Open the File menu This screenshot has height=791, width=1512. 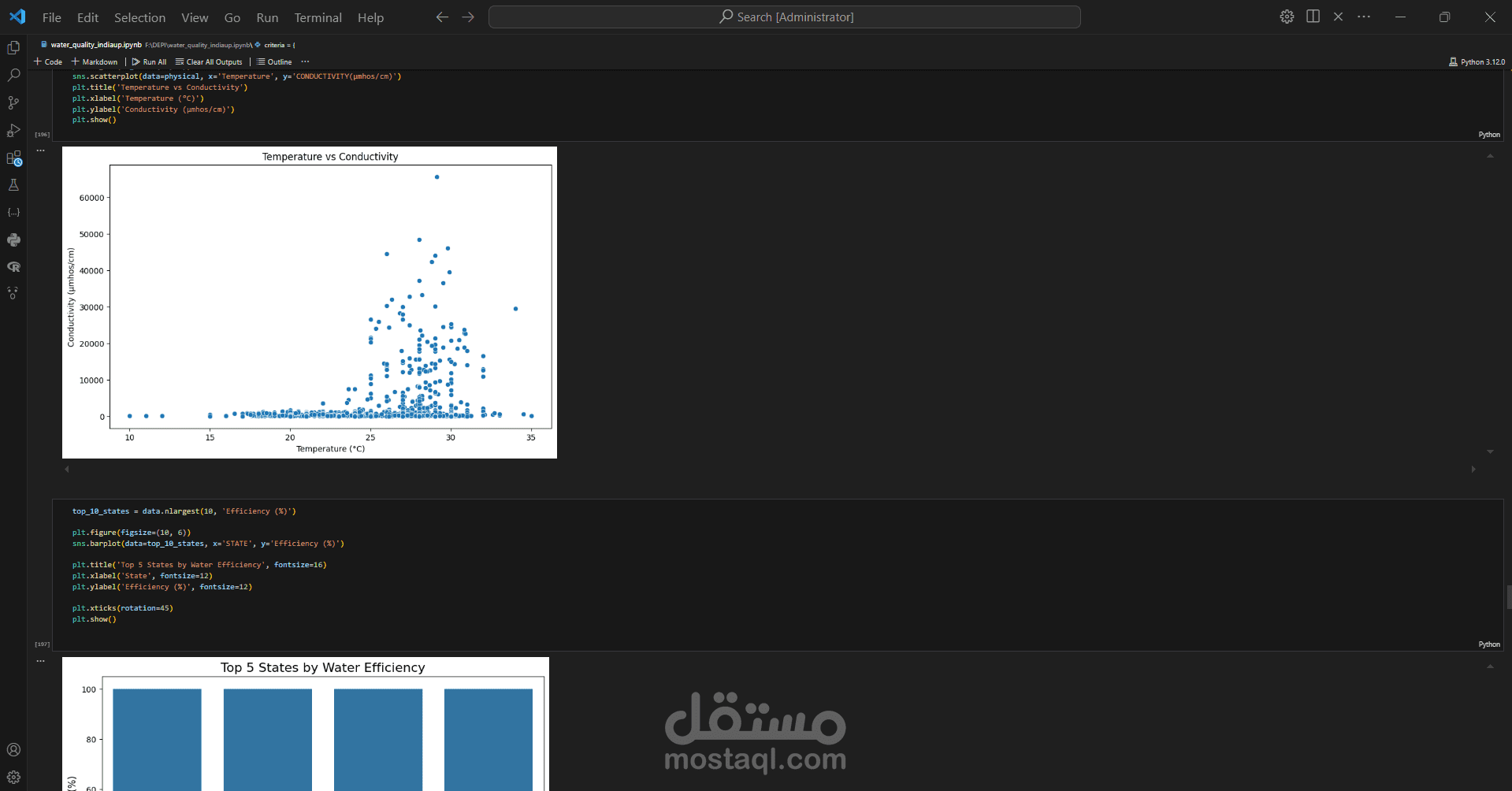click(x=52, y=17)
